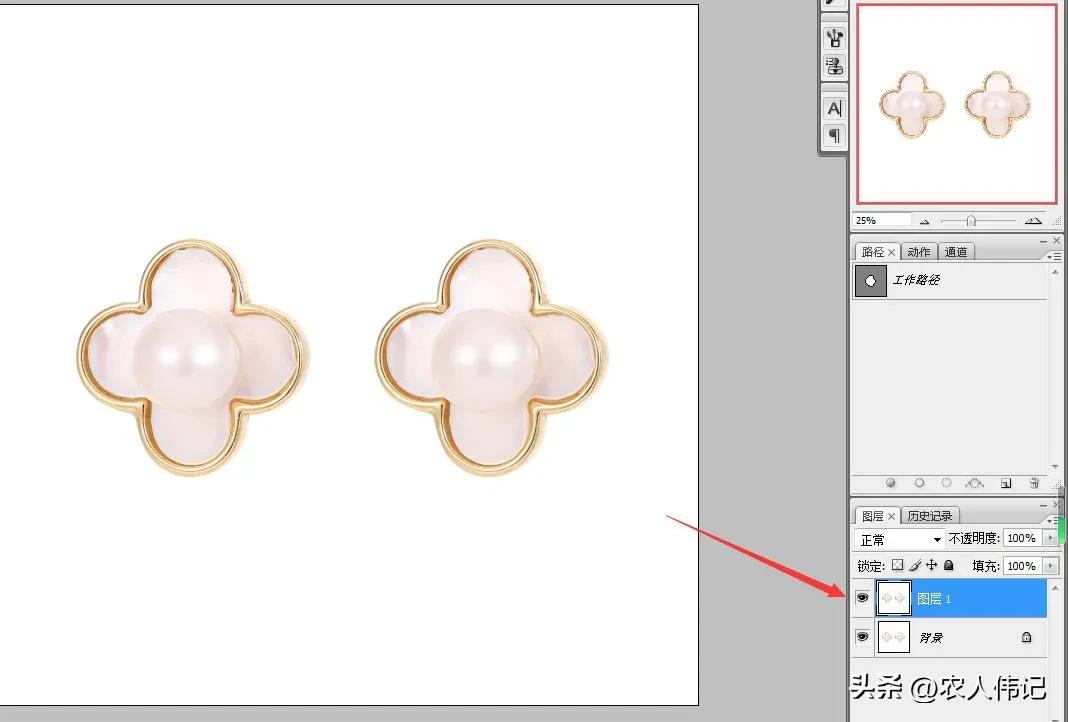The image size is (1068, 722).
Task: Click the left earring on canvas
Action: [x=191, y=358]
